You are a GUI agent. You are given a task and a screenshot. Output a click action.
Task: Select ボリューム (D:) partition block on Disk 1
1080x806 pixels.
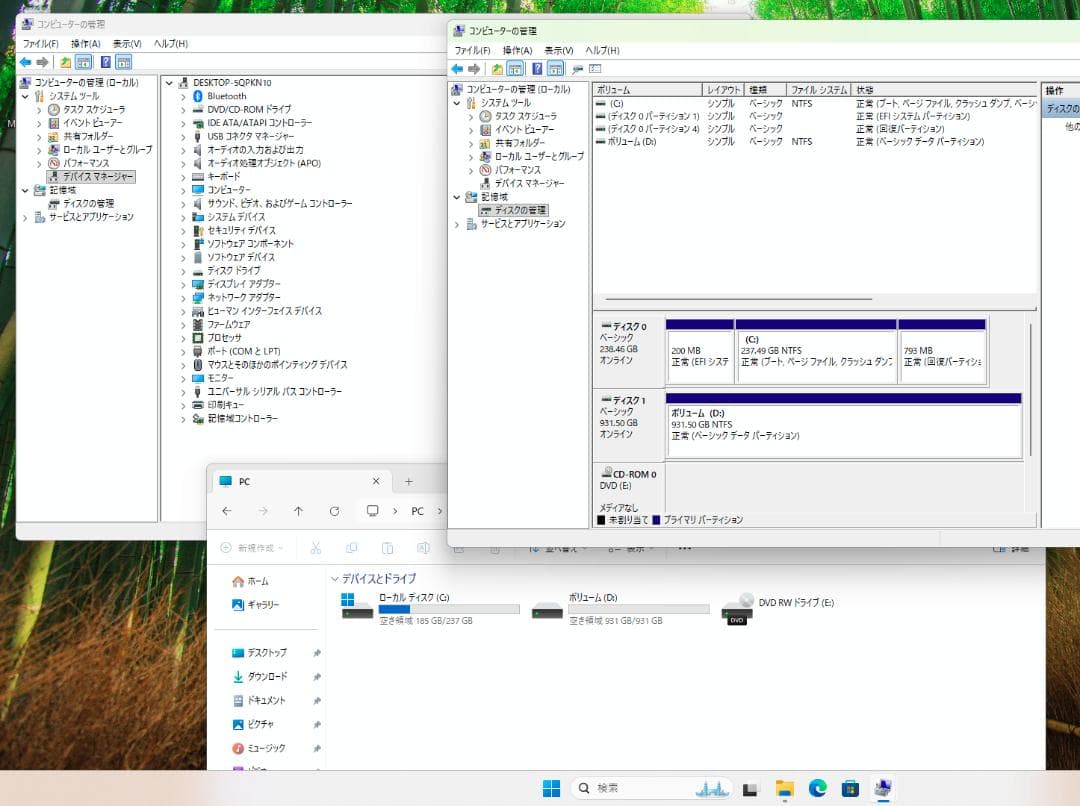click(x=844, y=425)
